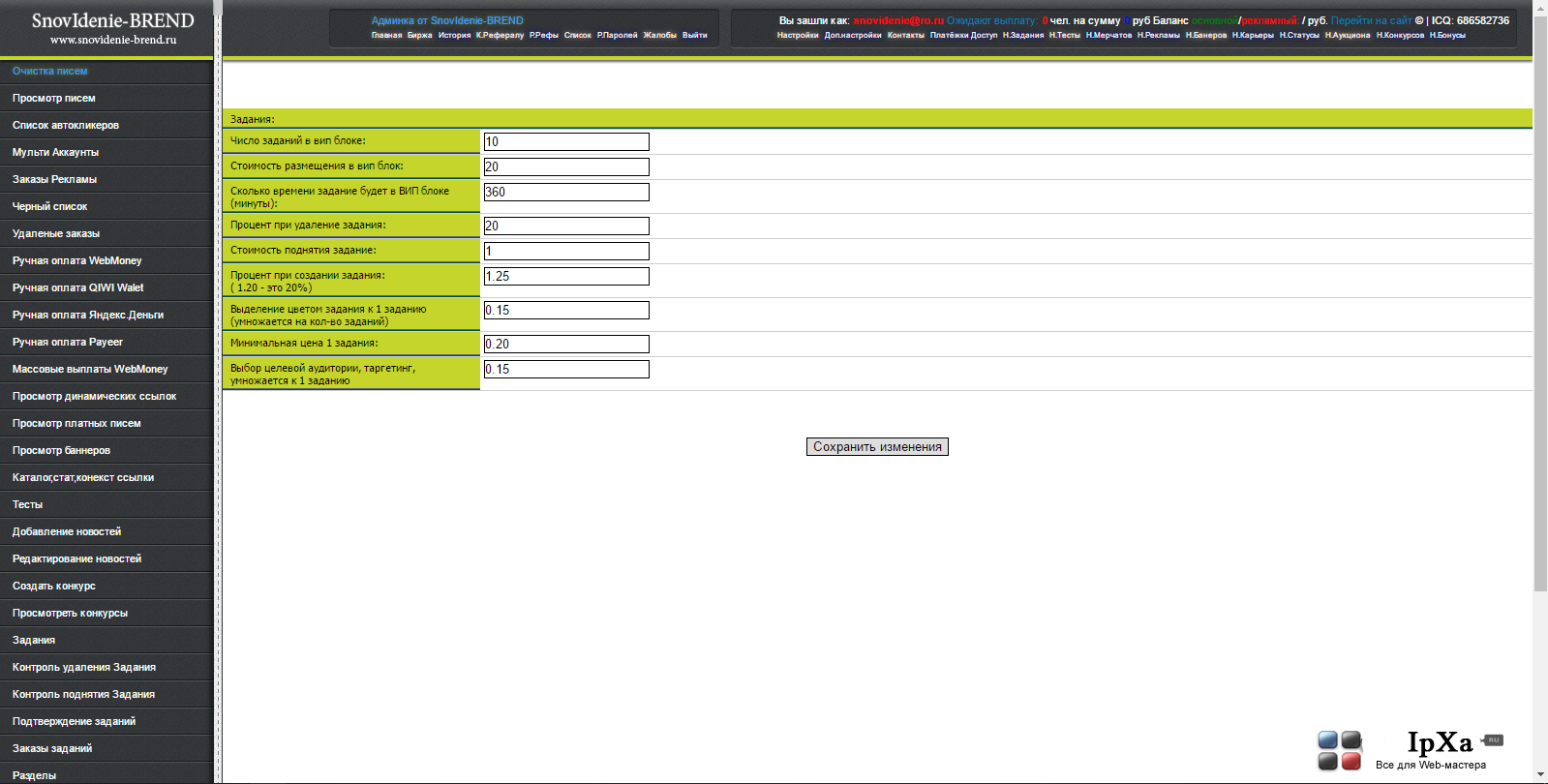
Task: Click the Стоимость размещения в вип блок field
Action: [566, 166]
